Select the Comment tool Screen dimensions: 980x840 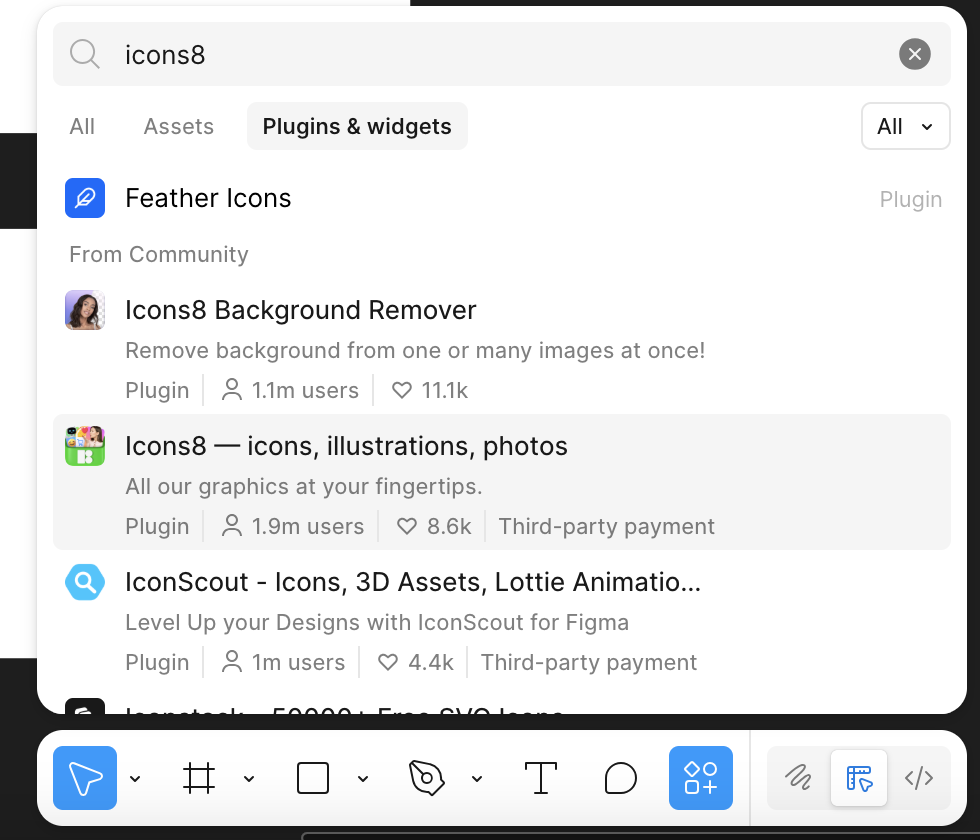pos(621,778)
